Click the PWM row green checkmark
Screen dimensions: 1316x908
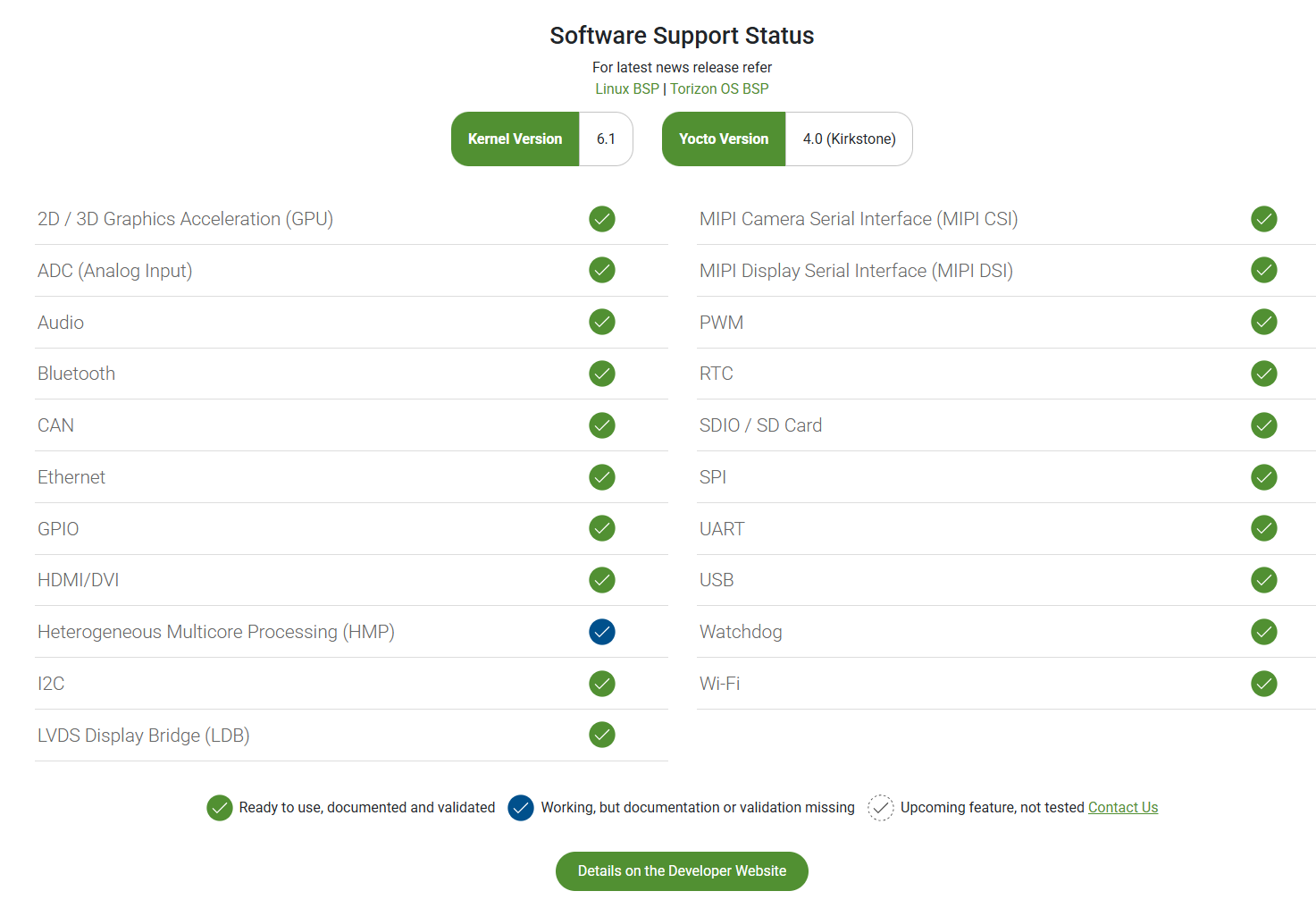pyautogui.click(x=1264, y=322)
